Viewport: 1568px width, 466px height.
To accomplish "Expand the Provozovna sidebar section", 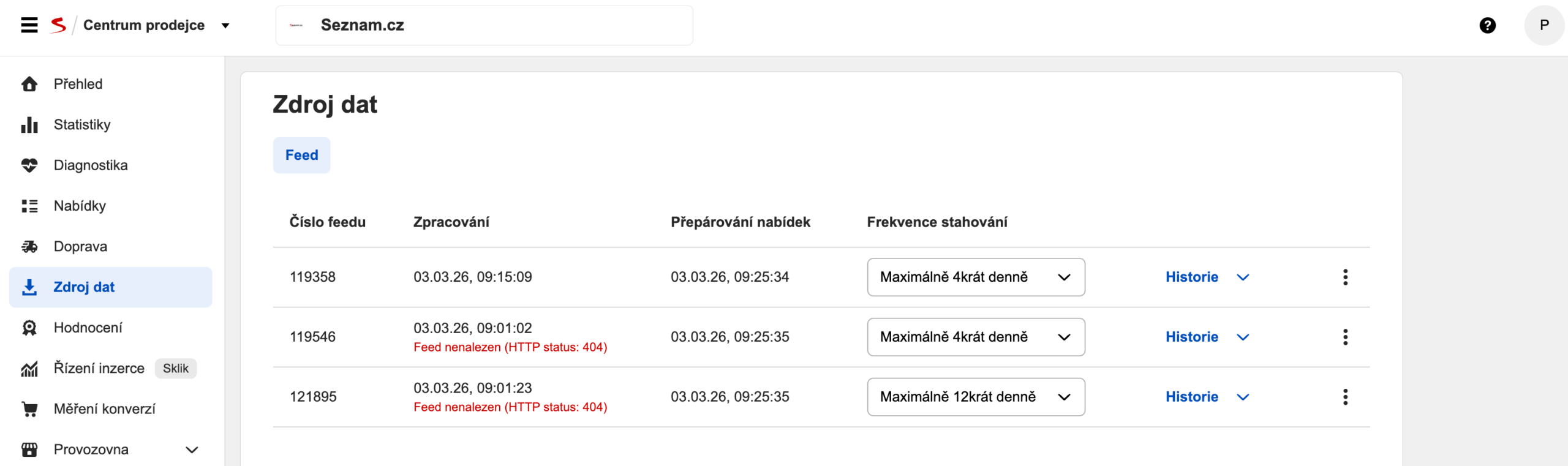I will (191, 449).
